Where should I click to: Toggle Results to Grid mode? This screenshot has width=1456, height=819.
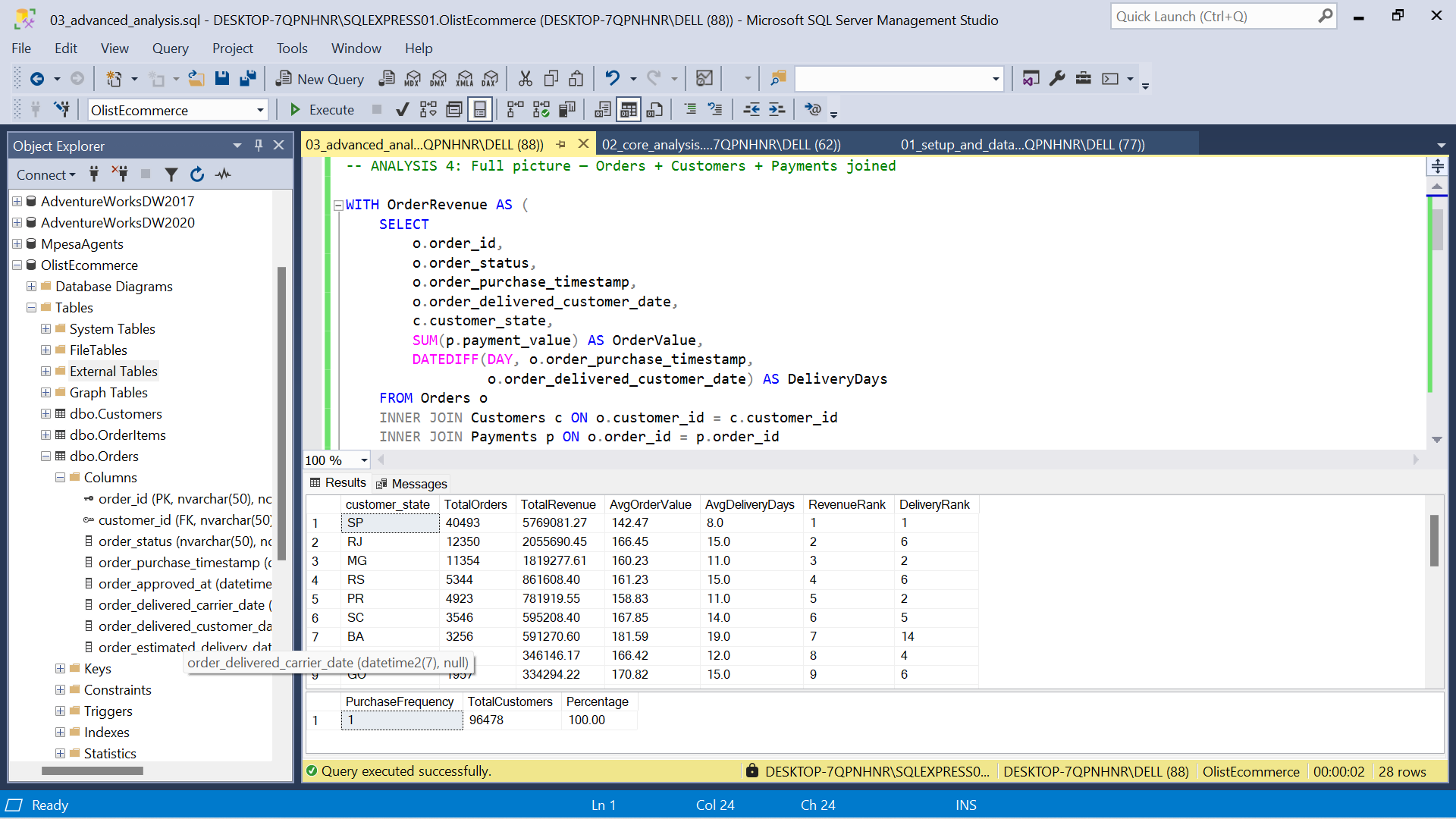(x=629, y=110)
